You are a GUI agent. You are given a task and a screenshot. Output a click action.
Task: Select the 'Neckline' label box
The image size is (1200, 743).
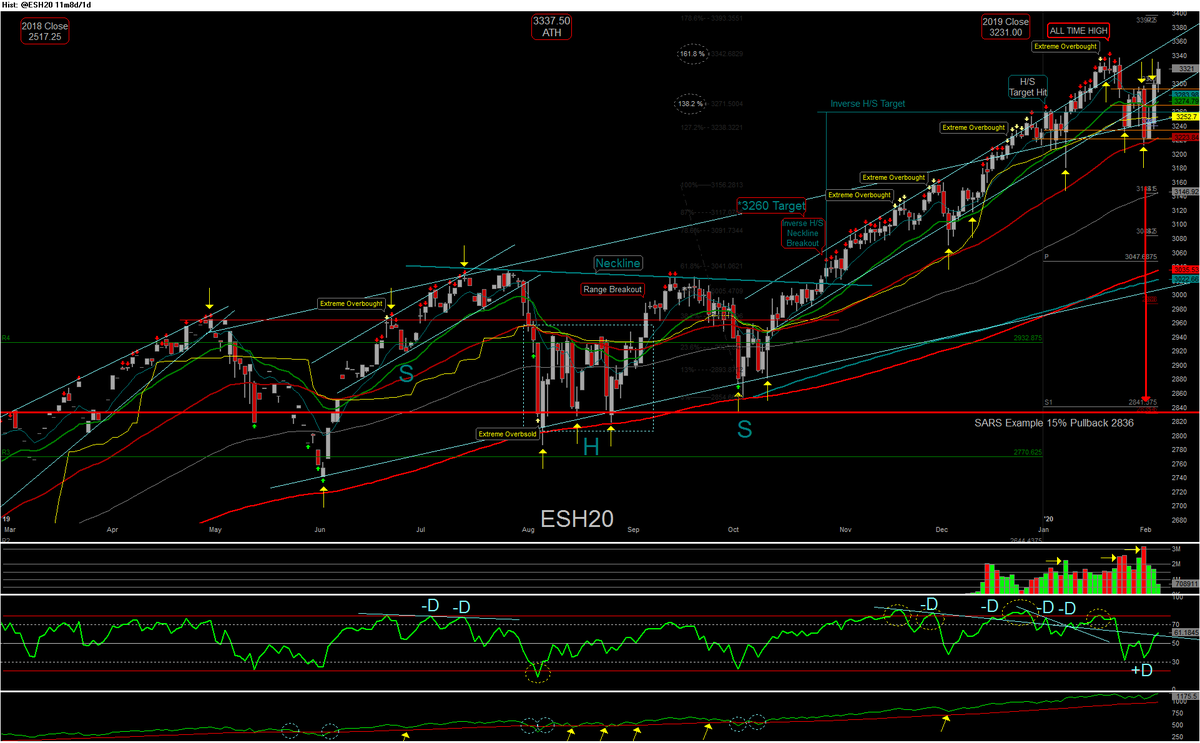[x=618, y=264]
